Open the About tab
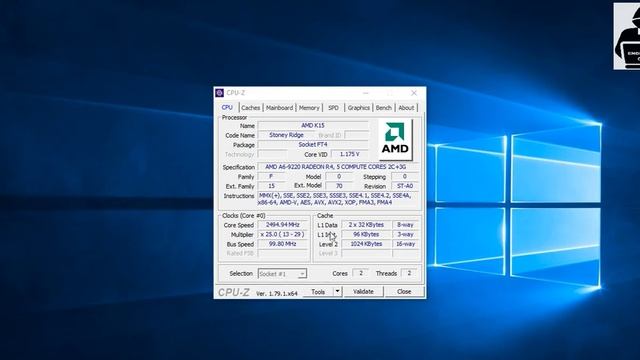 tap(406, 108)
